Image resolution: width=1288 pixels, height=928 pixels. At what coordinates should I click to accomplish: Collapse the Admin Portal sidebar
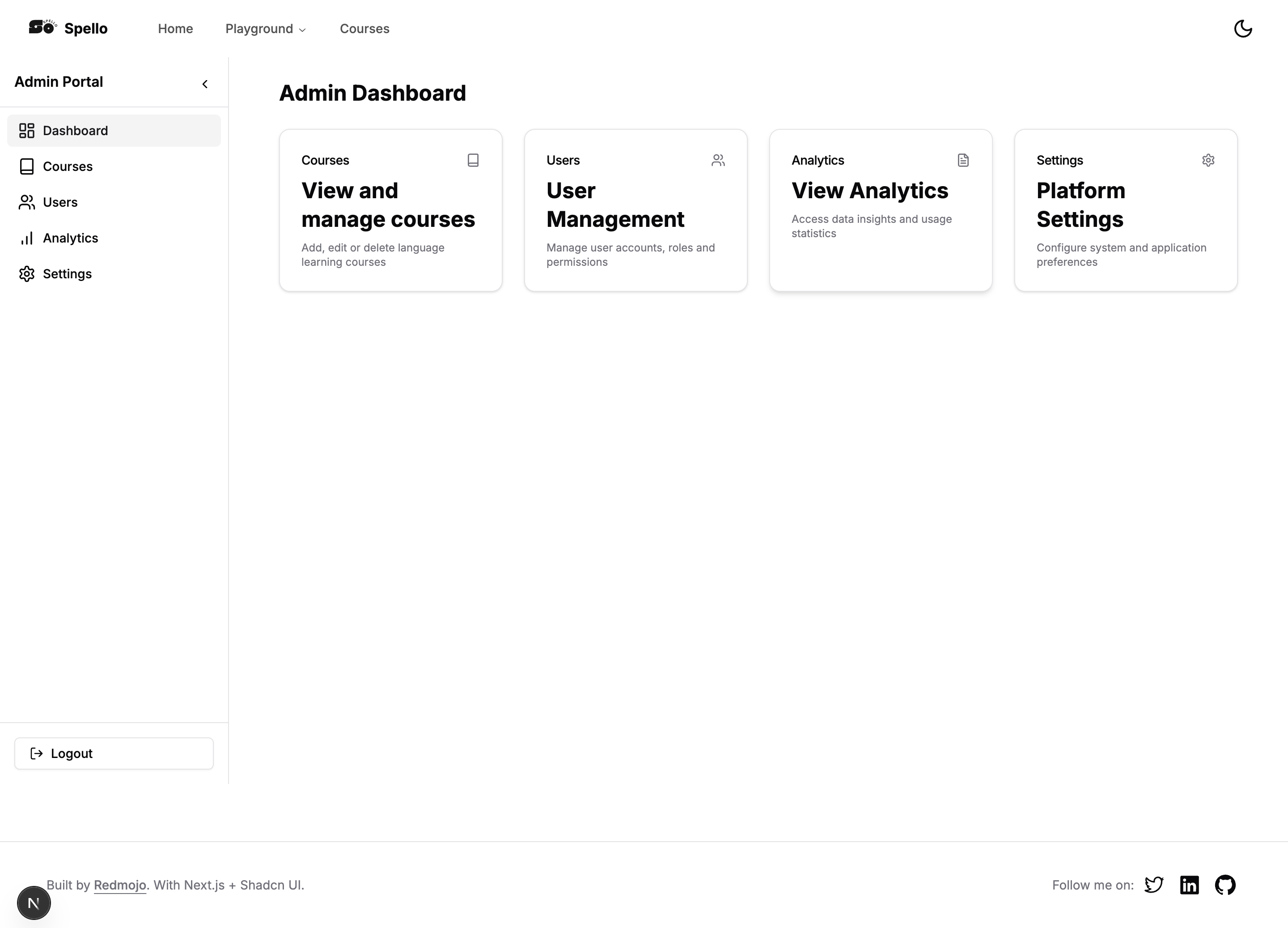205,84
